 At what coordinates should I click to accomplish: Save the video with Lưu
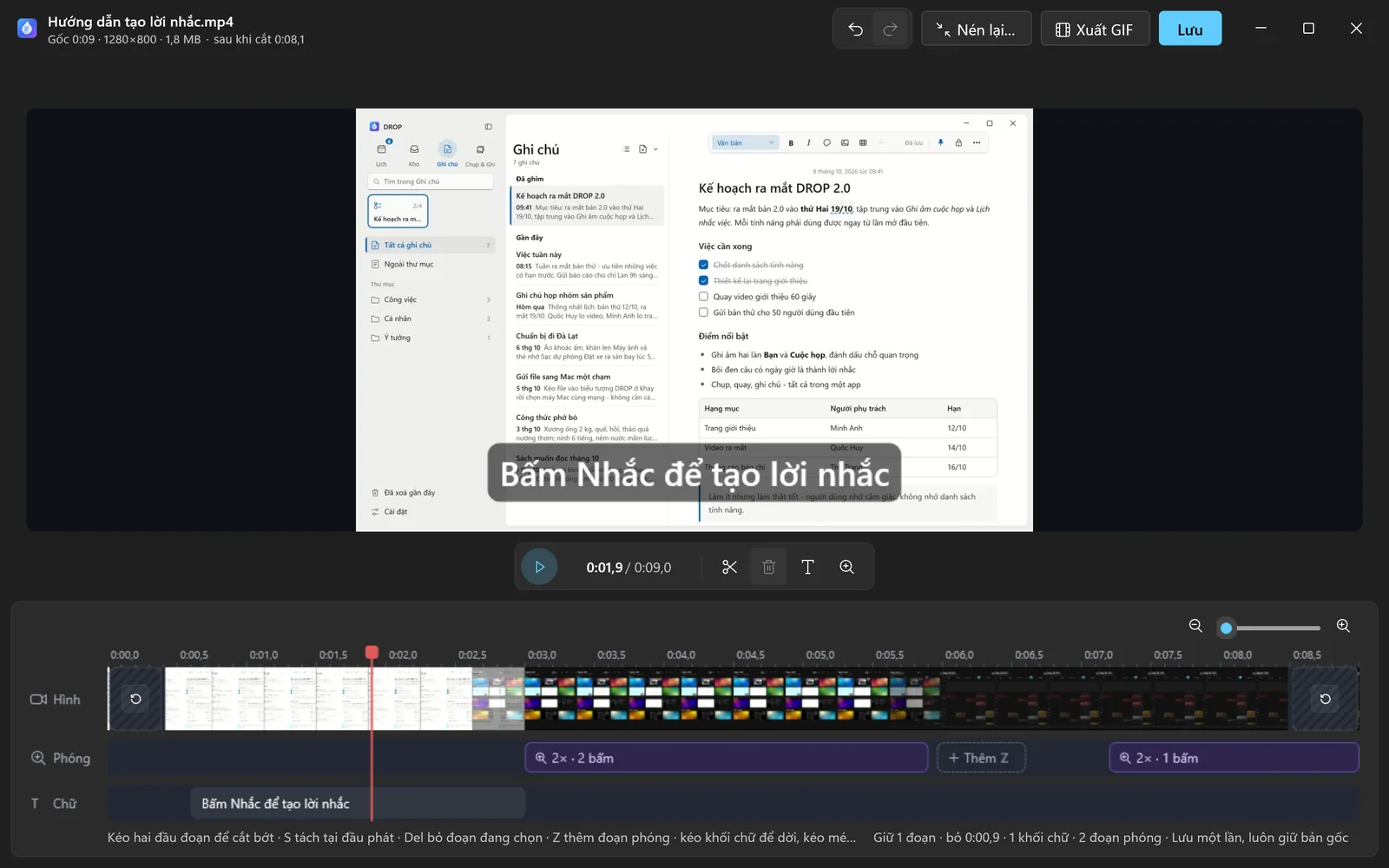tap(1190, 30)
